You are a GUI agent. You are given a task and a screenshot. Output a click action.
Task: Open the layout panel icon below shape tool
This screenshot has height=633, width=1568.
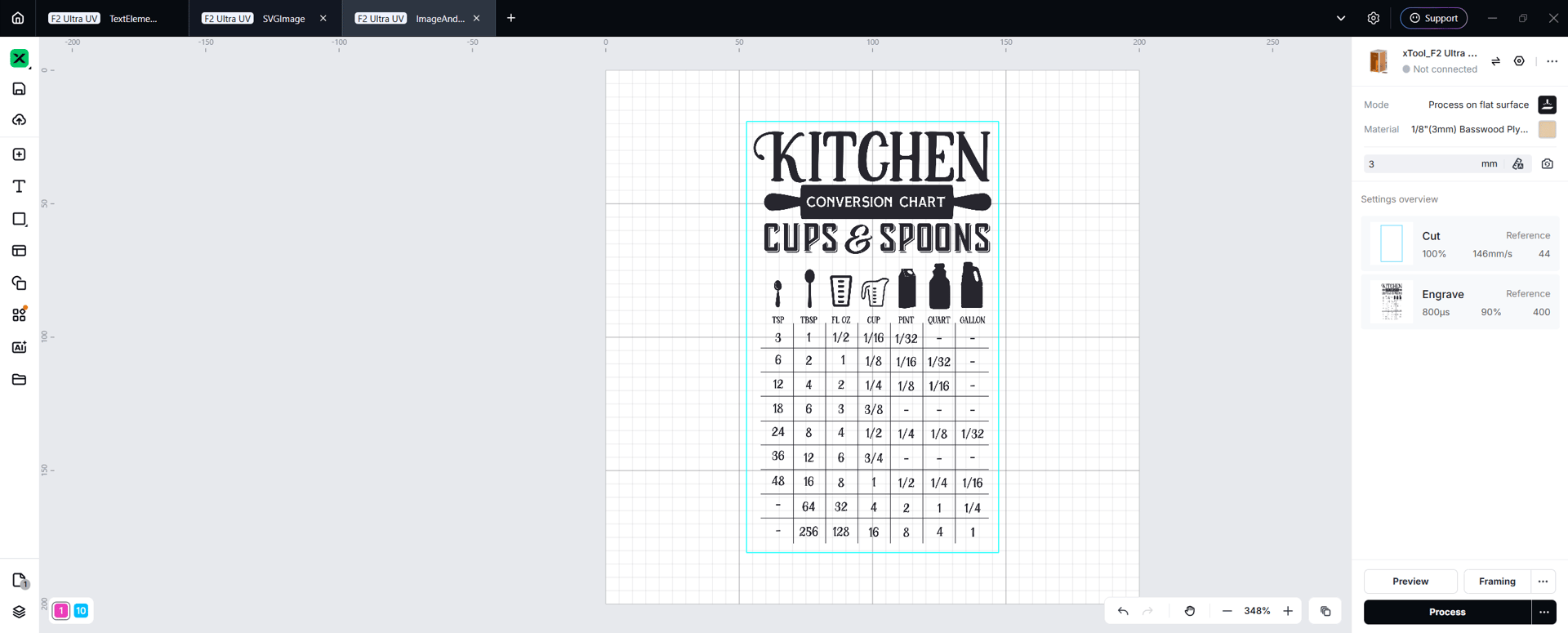click(x=20, y=251)
